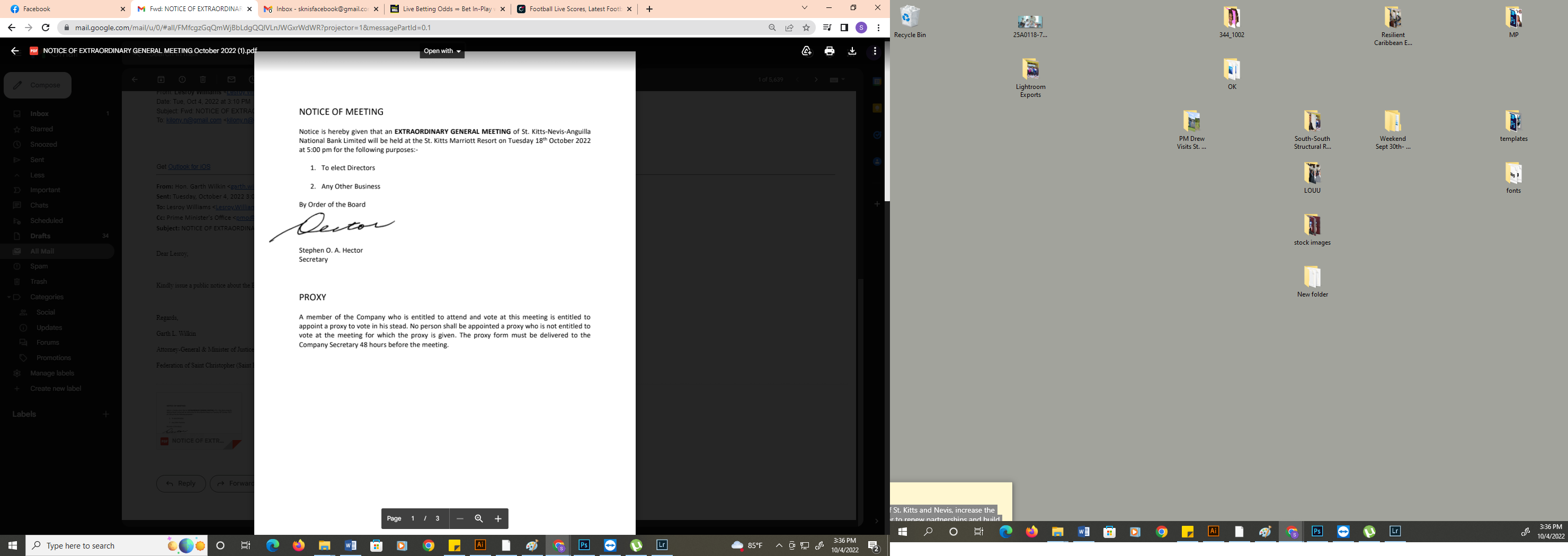Open the PDF viewer more actions menu
The width and height of the screenshot is (1568, 556).
coord(875,51)
